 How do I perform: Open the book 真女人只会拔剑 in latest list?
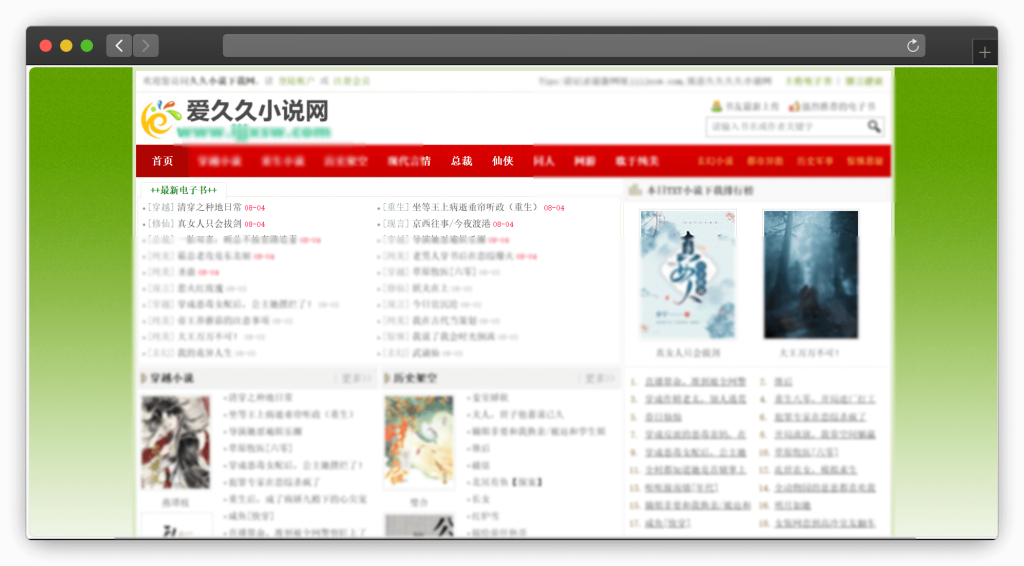click(x=210, y=224)
